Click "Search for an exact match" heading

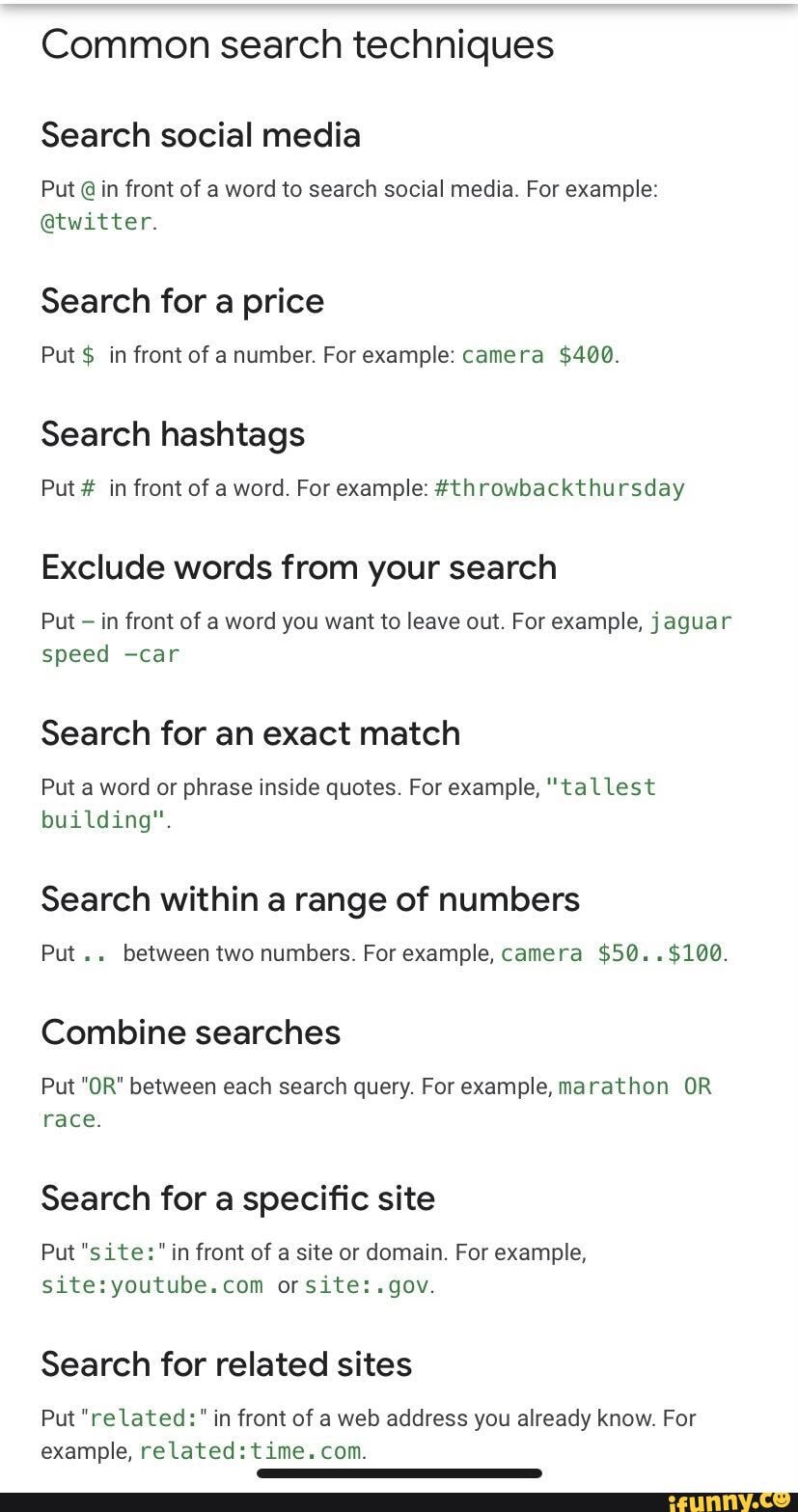coord(251,733)
